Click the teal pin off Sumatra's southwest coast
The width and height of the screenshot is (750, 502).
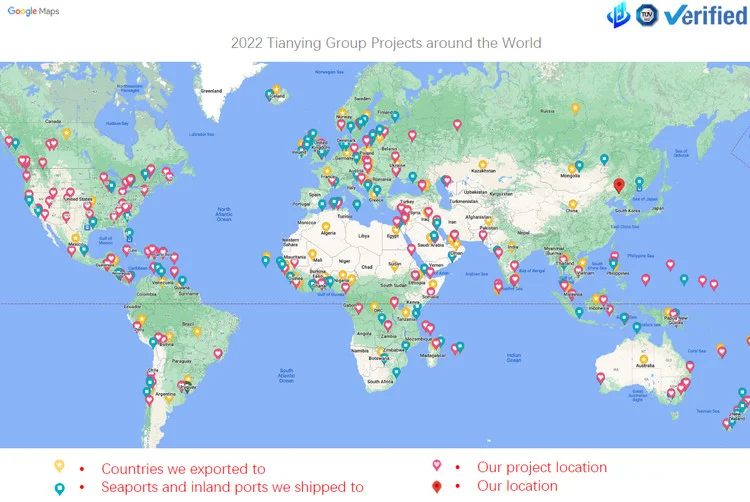coord(579,313)
